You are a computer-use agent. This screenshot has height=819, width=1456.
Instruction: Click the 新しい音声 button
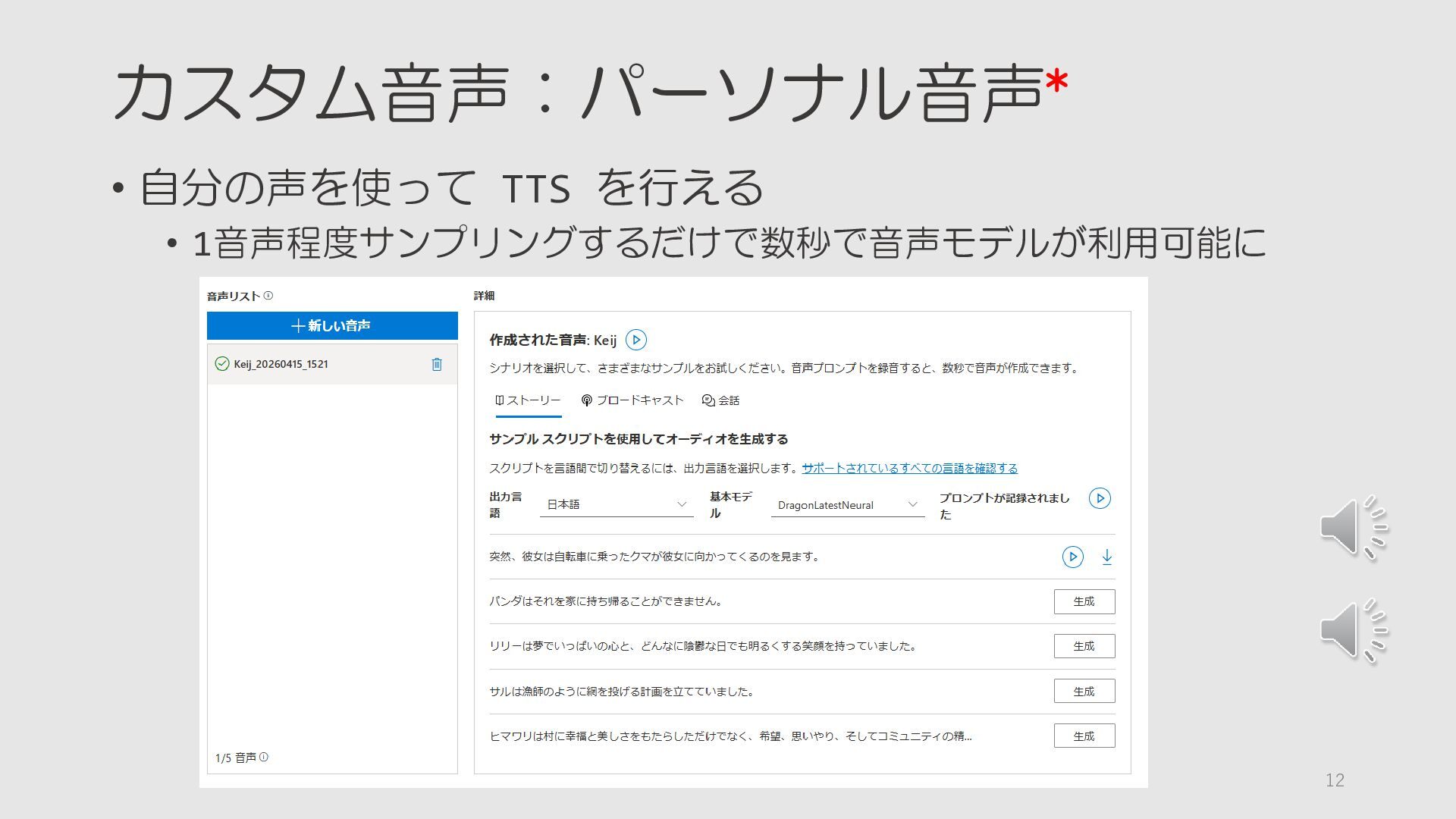tap(332, 326)
